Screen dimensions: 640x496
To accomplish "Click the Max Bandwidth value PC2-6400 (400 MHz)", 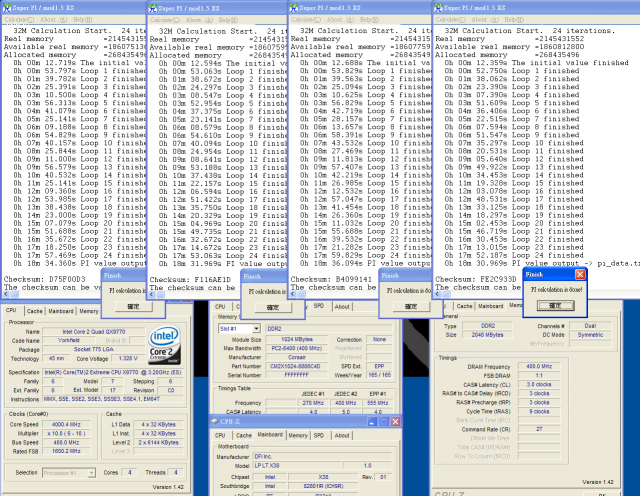I will pos(296,348).
